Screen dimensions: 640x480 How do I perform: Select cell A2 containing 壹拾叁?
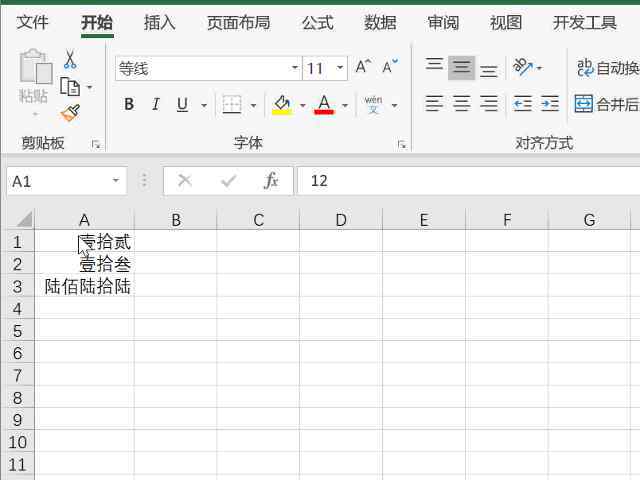coord(84,264)
